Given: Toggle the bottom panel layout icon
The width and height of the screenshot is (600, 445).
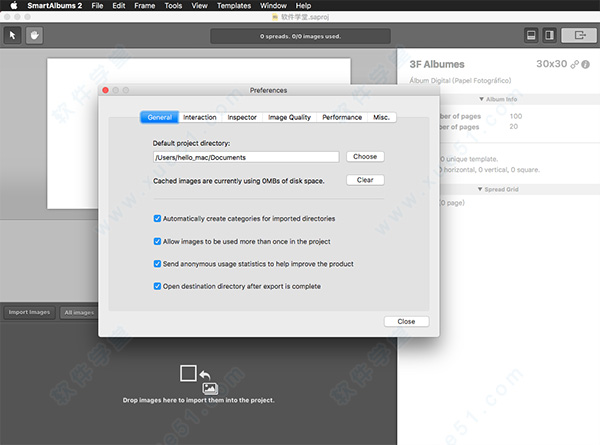Looking at the screenshot, I should [531, 35].
